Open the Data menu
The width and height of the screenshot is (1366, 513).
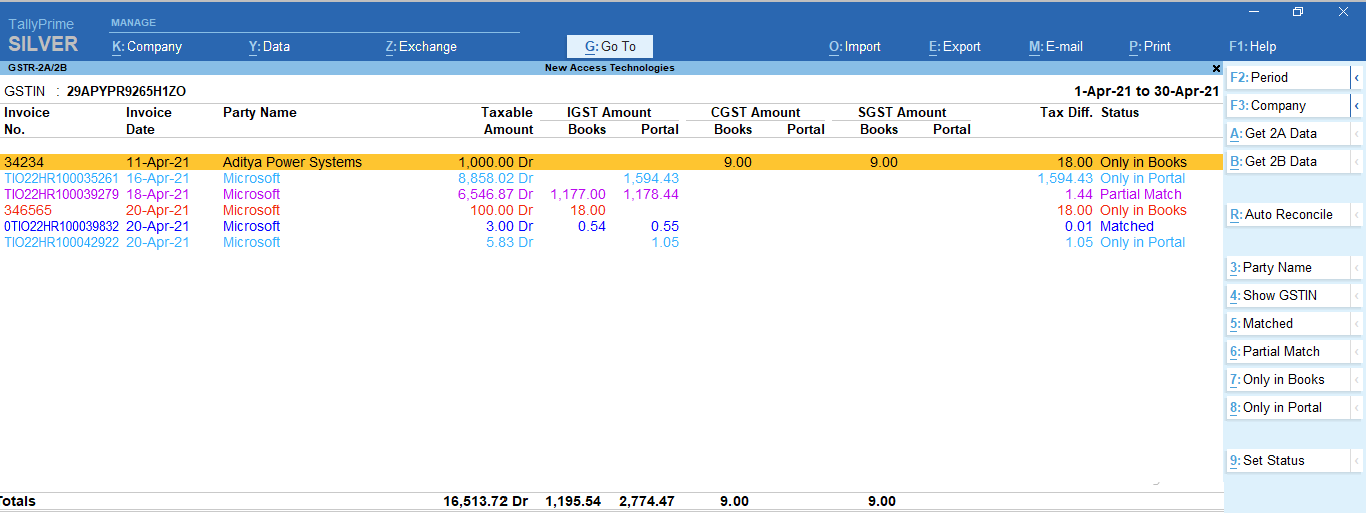pos(269,46)
